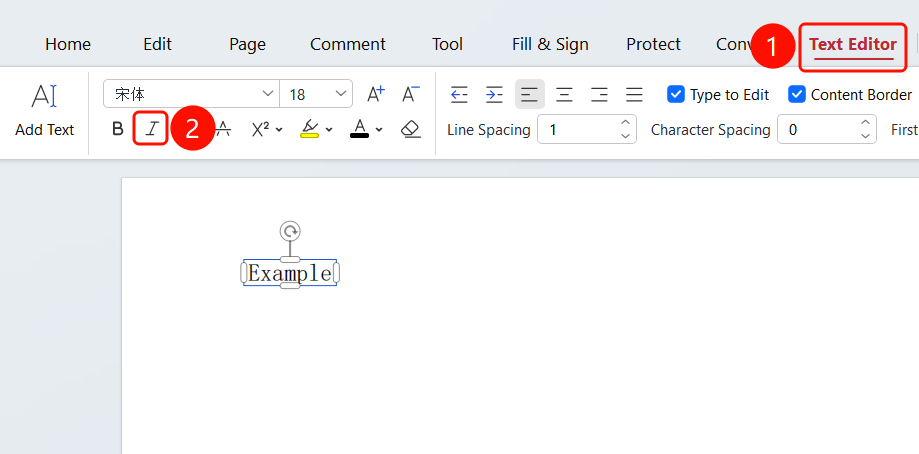Switch to the Tool tab
This screenshot has width=919, height=454.
447,44
